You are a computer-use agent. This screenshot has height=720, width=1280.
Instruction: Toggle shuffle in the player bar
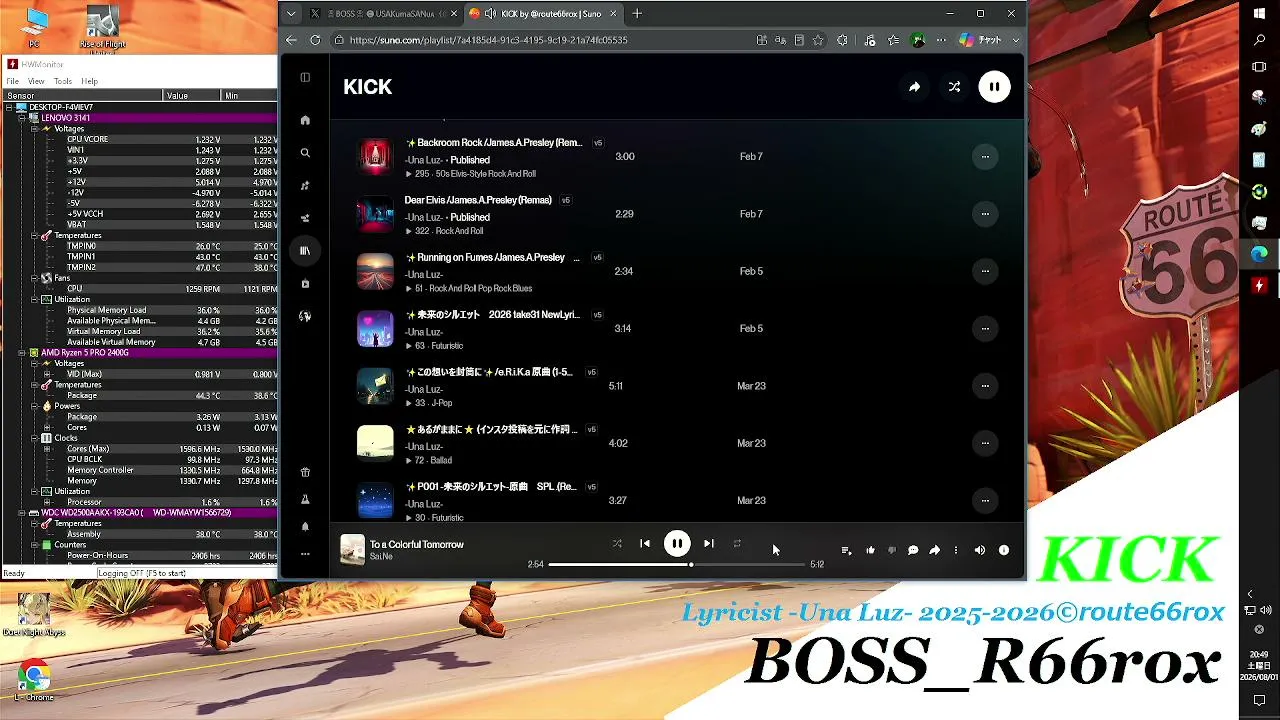coord(617,544)
